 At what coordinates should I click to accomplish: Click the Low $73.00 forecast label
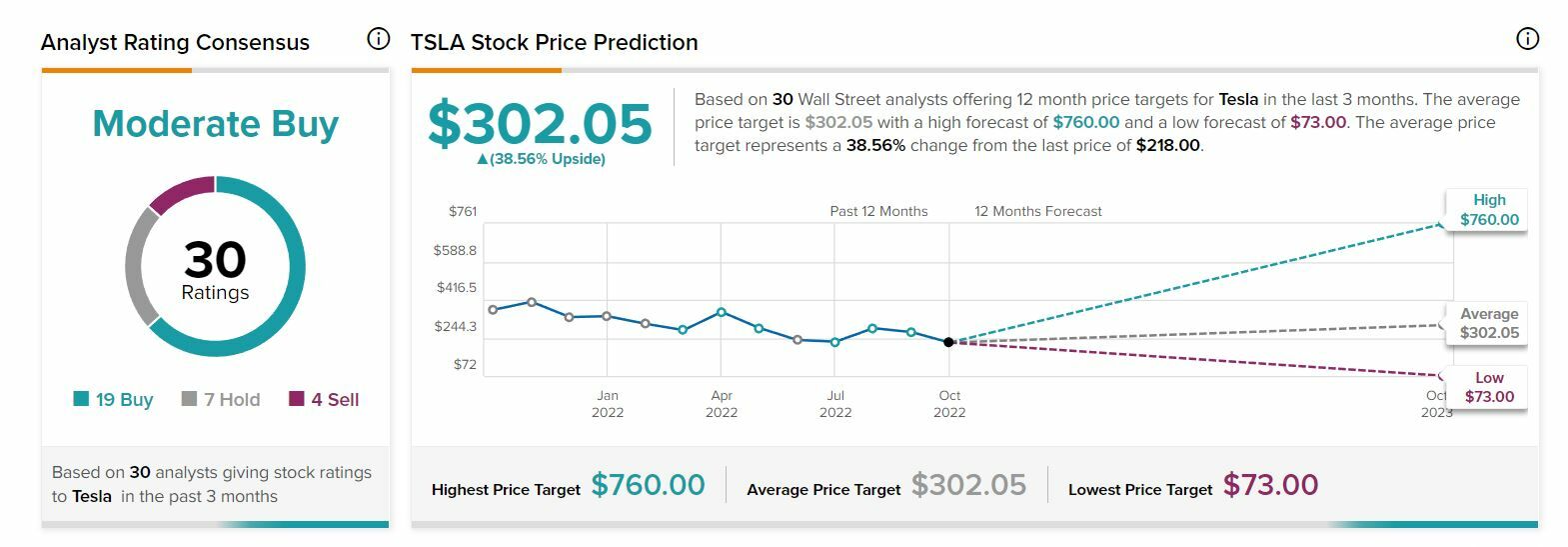(1488, 387)
